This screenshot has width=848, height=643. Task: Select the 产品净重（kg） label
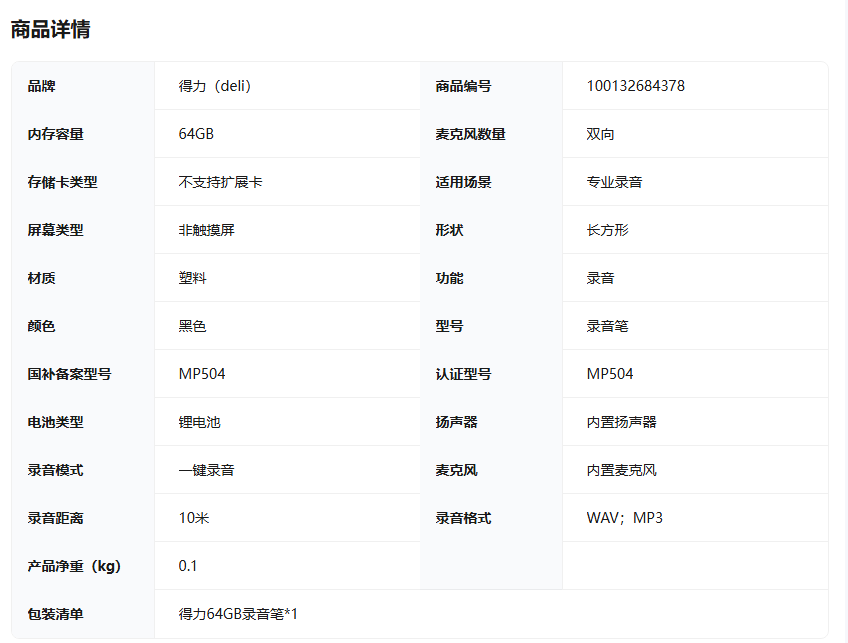click(75, 567)
